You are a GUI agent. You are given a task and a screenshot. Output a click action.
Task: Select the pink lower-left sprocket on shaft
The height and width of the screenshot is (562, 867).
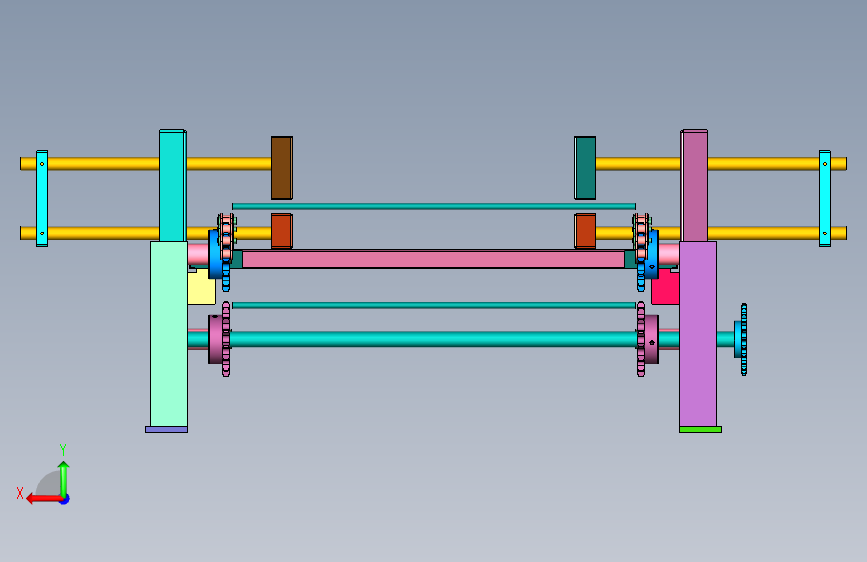click(226, 339)
